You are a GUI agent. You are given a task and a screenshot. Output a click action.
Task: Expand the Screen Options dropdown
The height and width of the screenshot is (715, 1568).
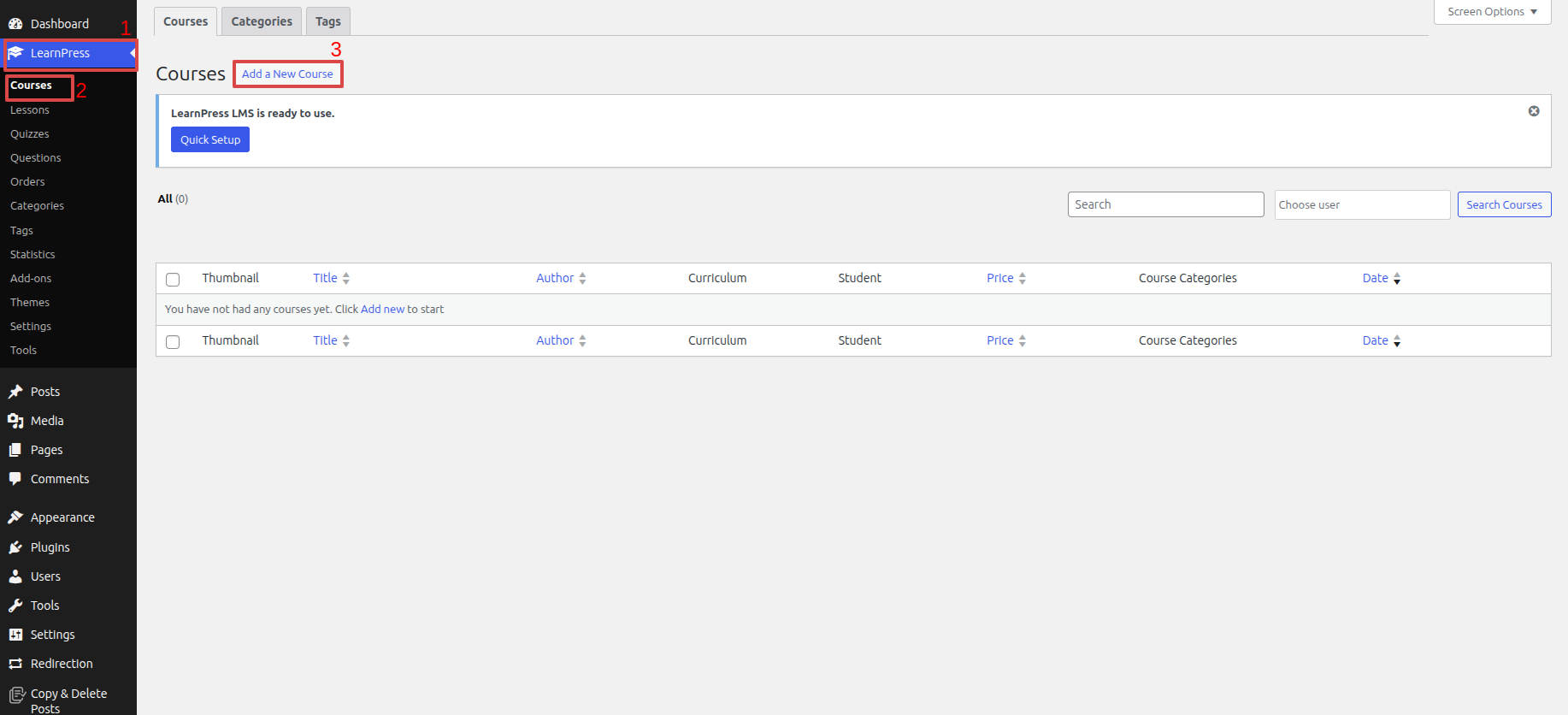tap(1492, 12)
